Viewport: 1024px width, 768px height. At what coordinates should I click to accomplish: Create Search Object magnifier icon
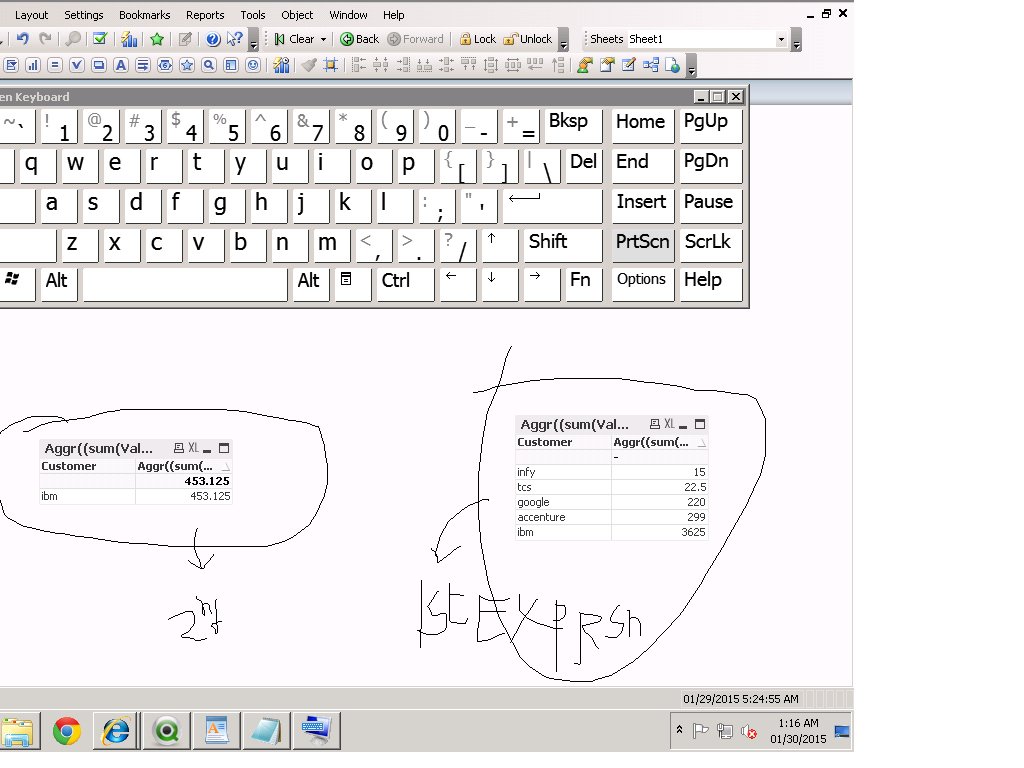209,65
